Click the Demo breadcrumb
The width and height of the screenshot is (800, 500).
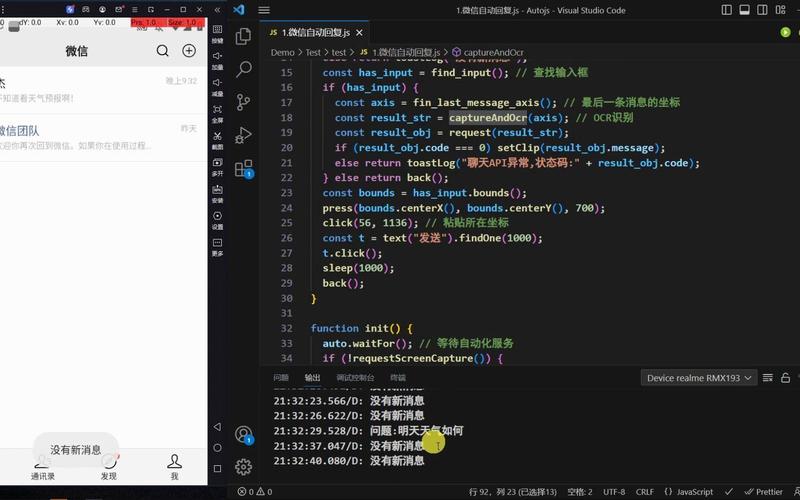pos(282,52)
